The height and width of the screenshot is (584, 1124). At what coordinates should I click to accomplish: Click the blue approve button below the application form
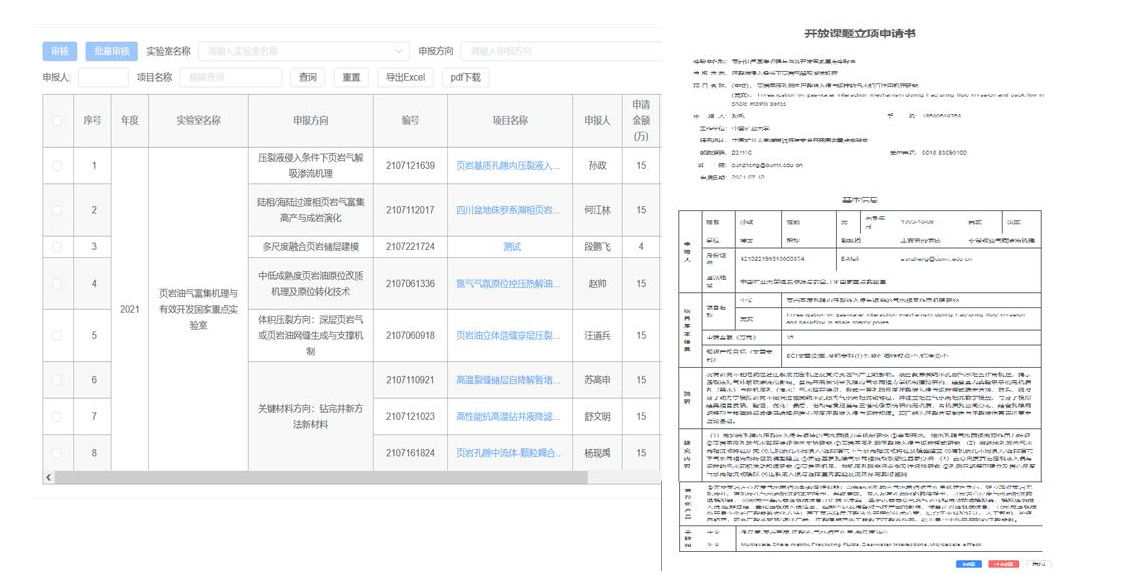[x=967, y=564]
